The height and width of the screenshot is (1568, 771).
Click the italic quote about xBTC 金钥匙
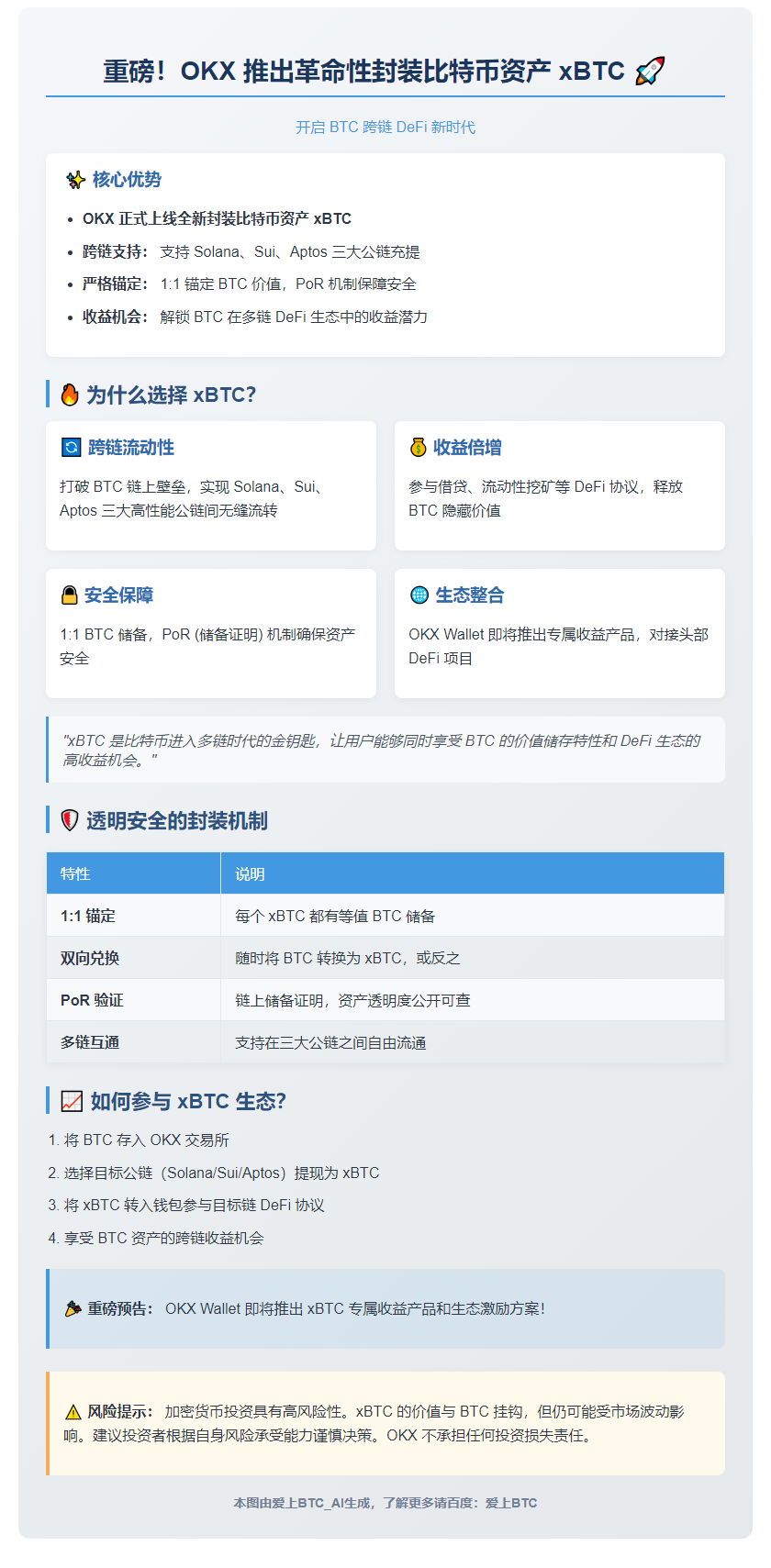point(382,750)
